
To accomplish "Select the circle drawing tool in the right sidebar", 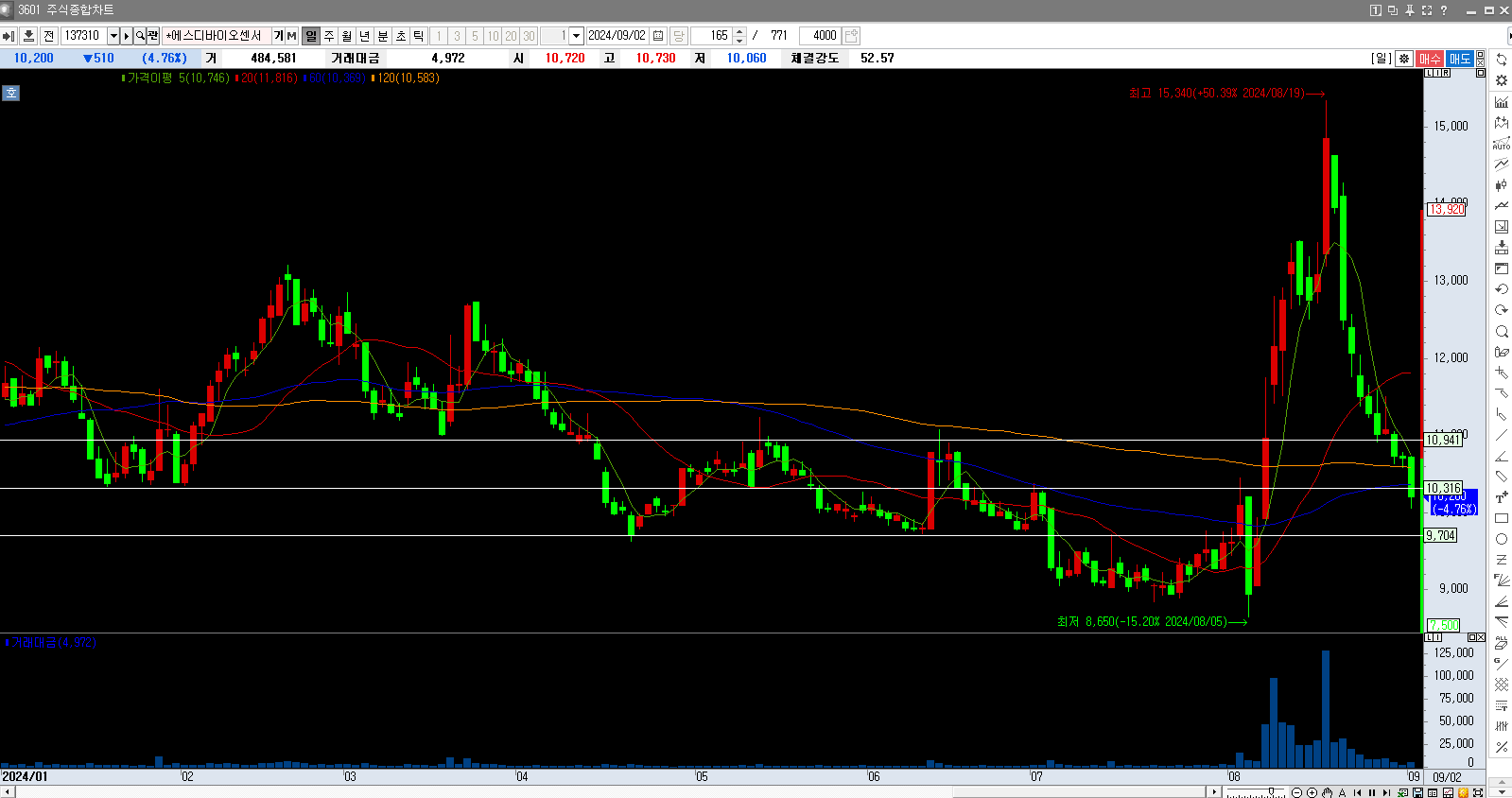I will point(1502,539).
